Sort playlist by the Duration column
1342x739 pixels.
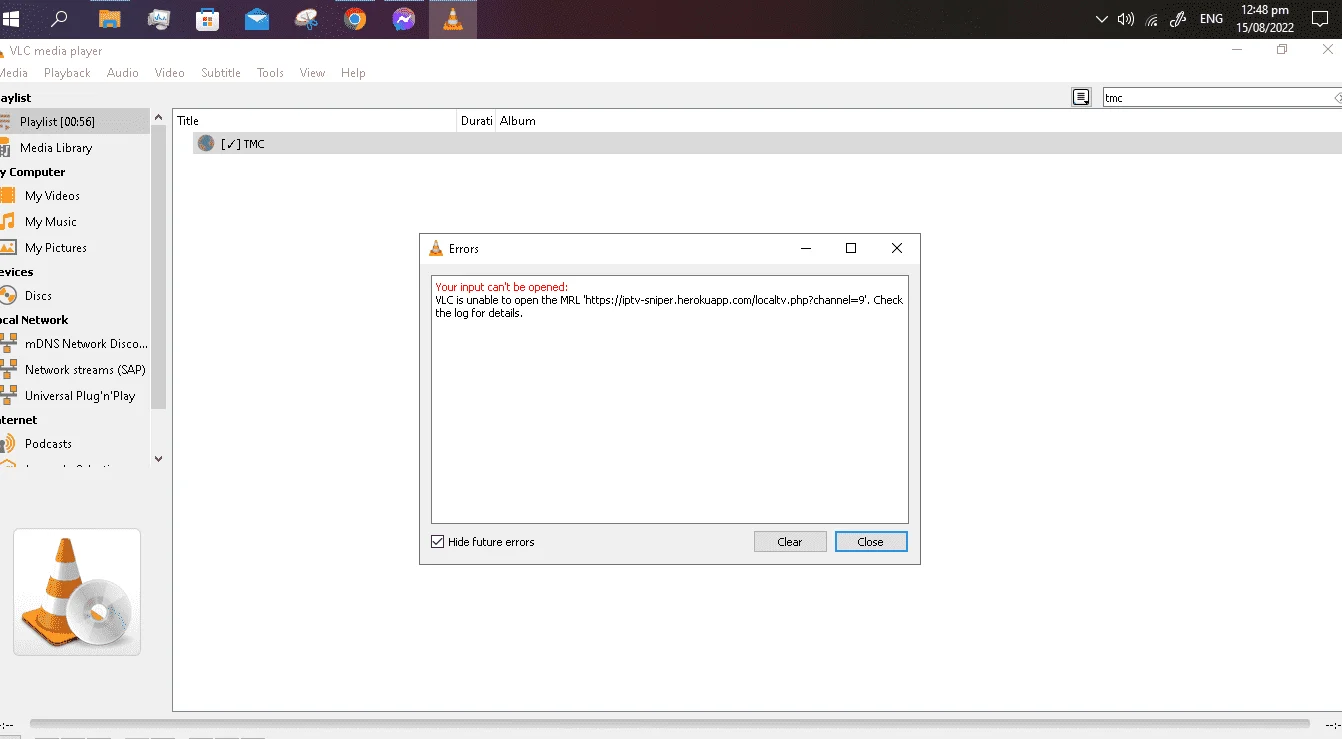click(x=476, y=121)
